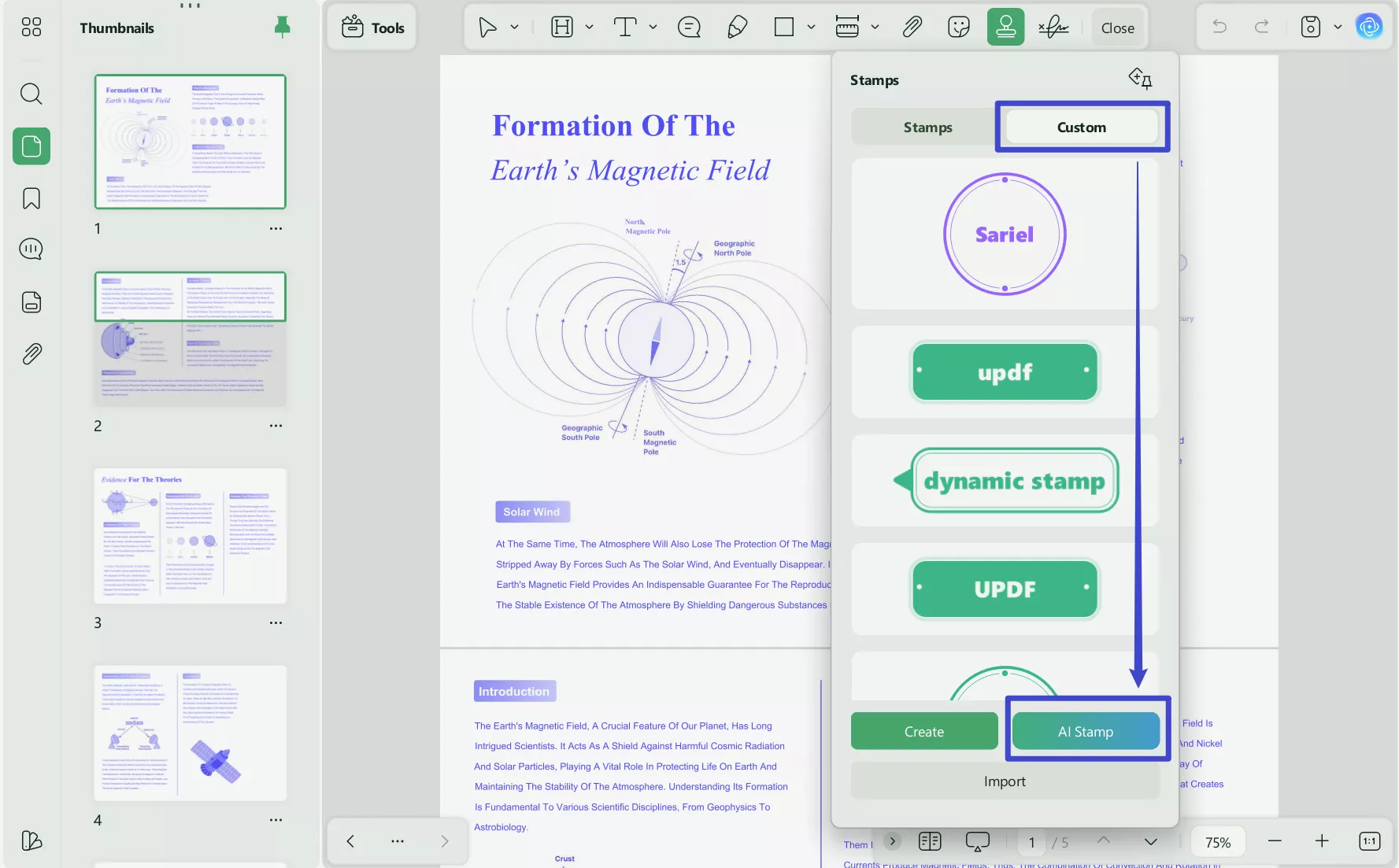Image resolution: width=1399 pixels, height=868 pixels.
Task: Choose the uppercase UPDF stamp
Action: tap(1005, 589)
